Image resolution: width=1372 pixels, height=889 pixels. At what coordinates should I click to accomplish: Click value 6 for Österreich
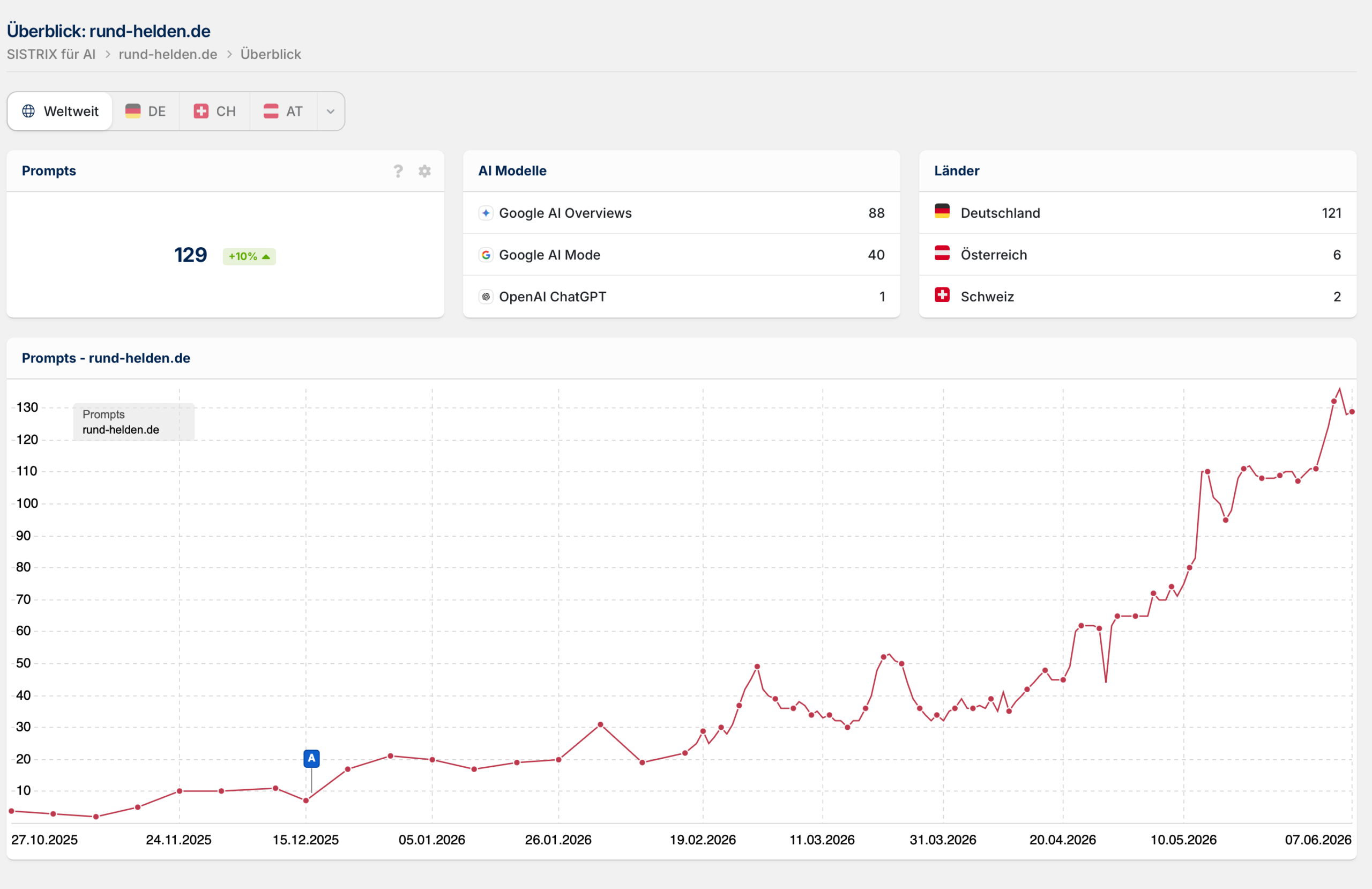coord(1336,254)
